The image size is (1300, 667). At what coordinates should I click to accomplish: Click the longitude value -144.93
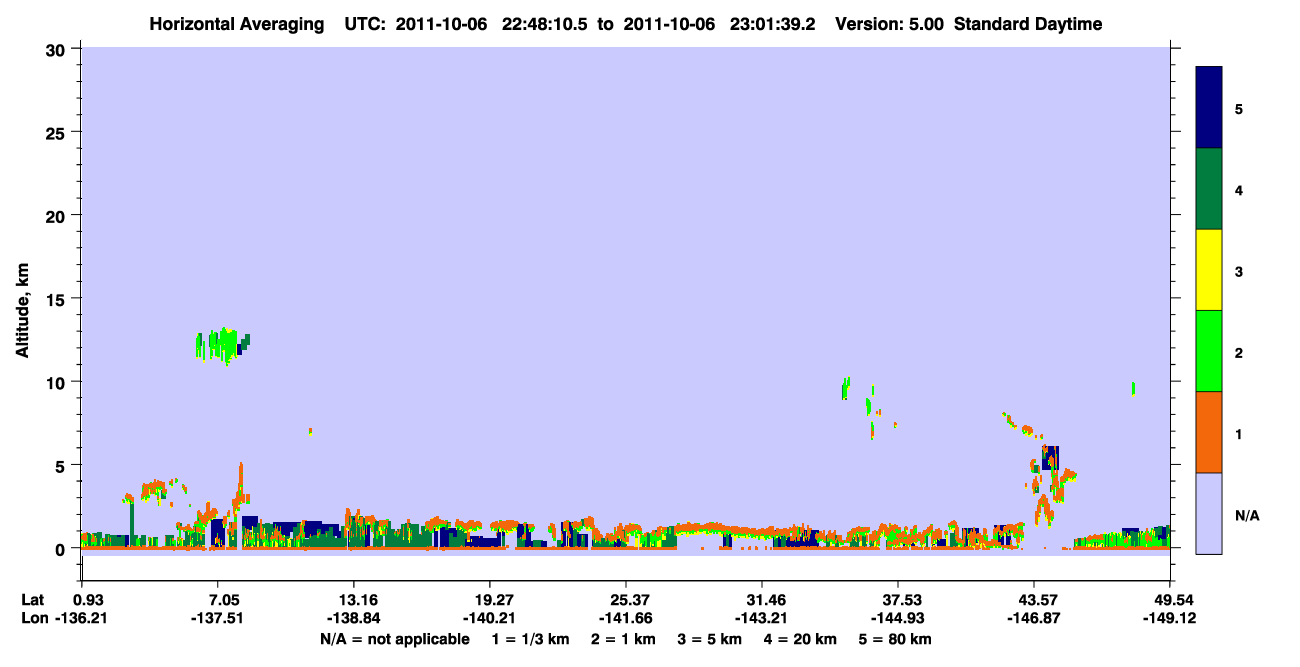click(x=898, y=619)
